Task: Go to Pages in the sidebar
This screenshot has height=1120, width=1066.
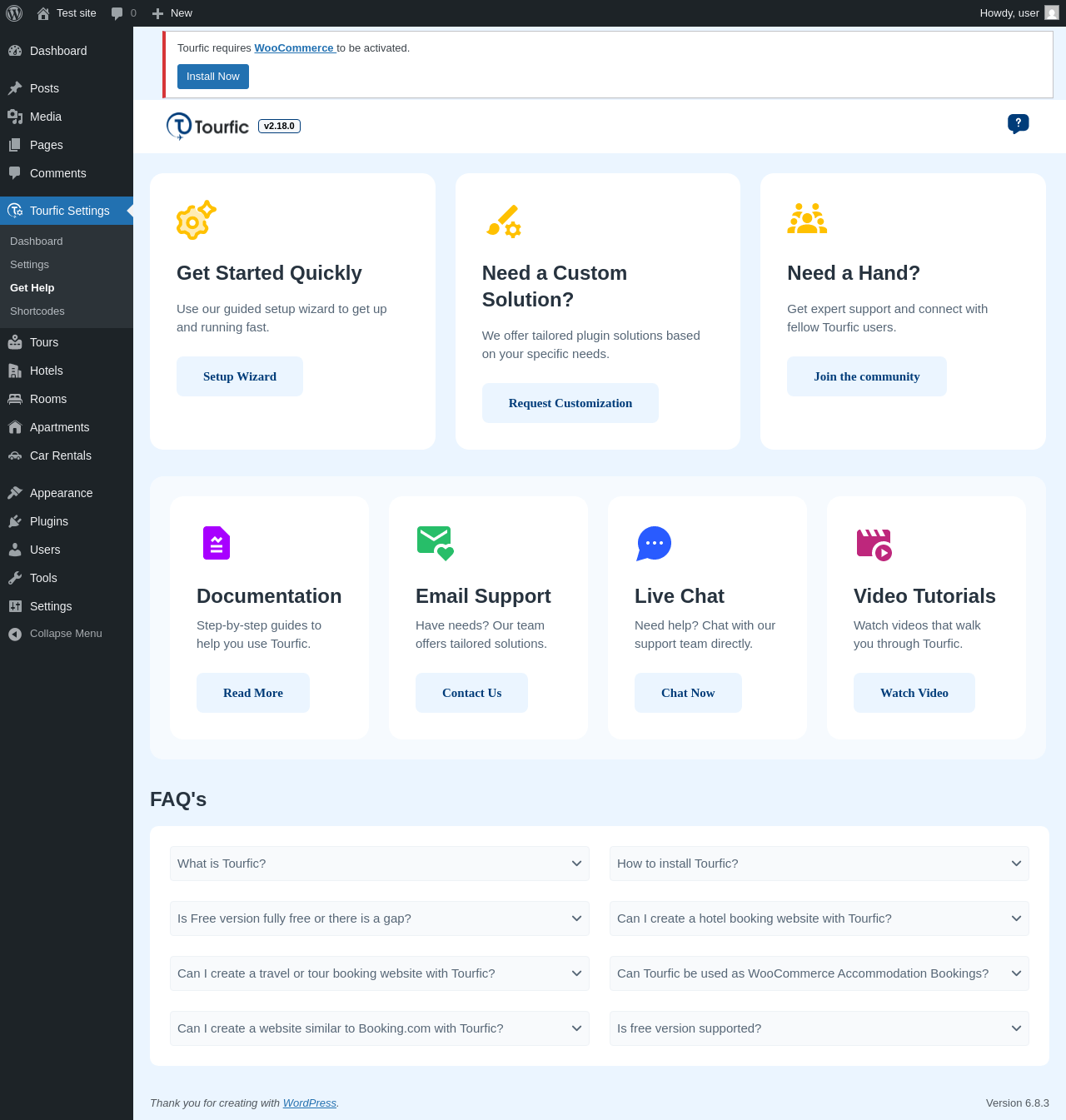Action: coord(67,145)
